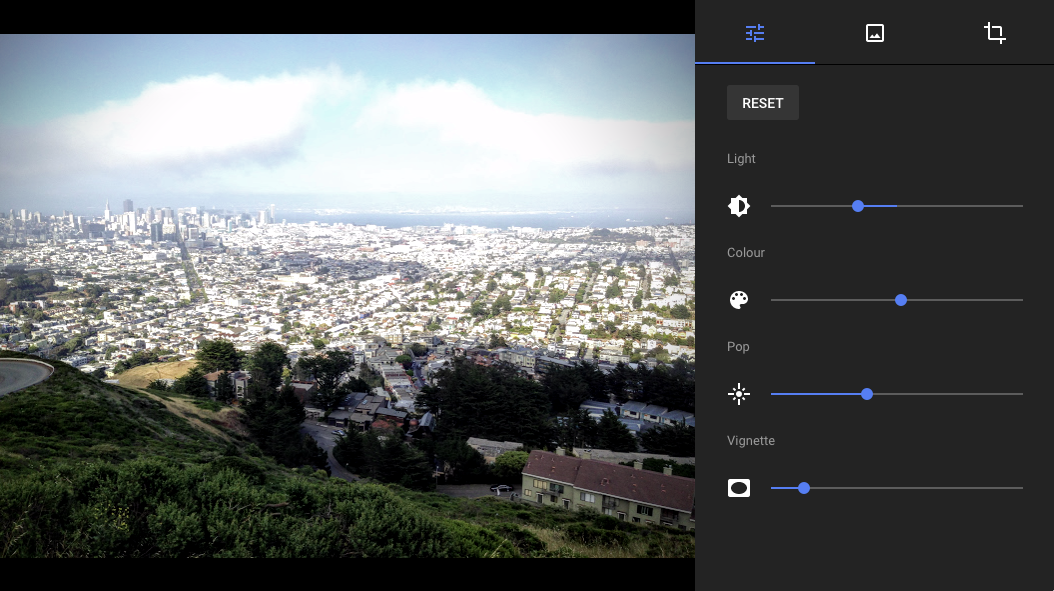Click the Pop slider handle
Viewport: 1054px width, 591px height.
(x=867, y=394)
